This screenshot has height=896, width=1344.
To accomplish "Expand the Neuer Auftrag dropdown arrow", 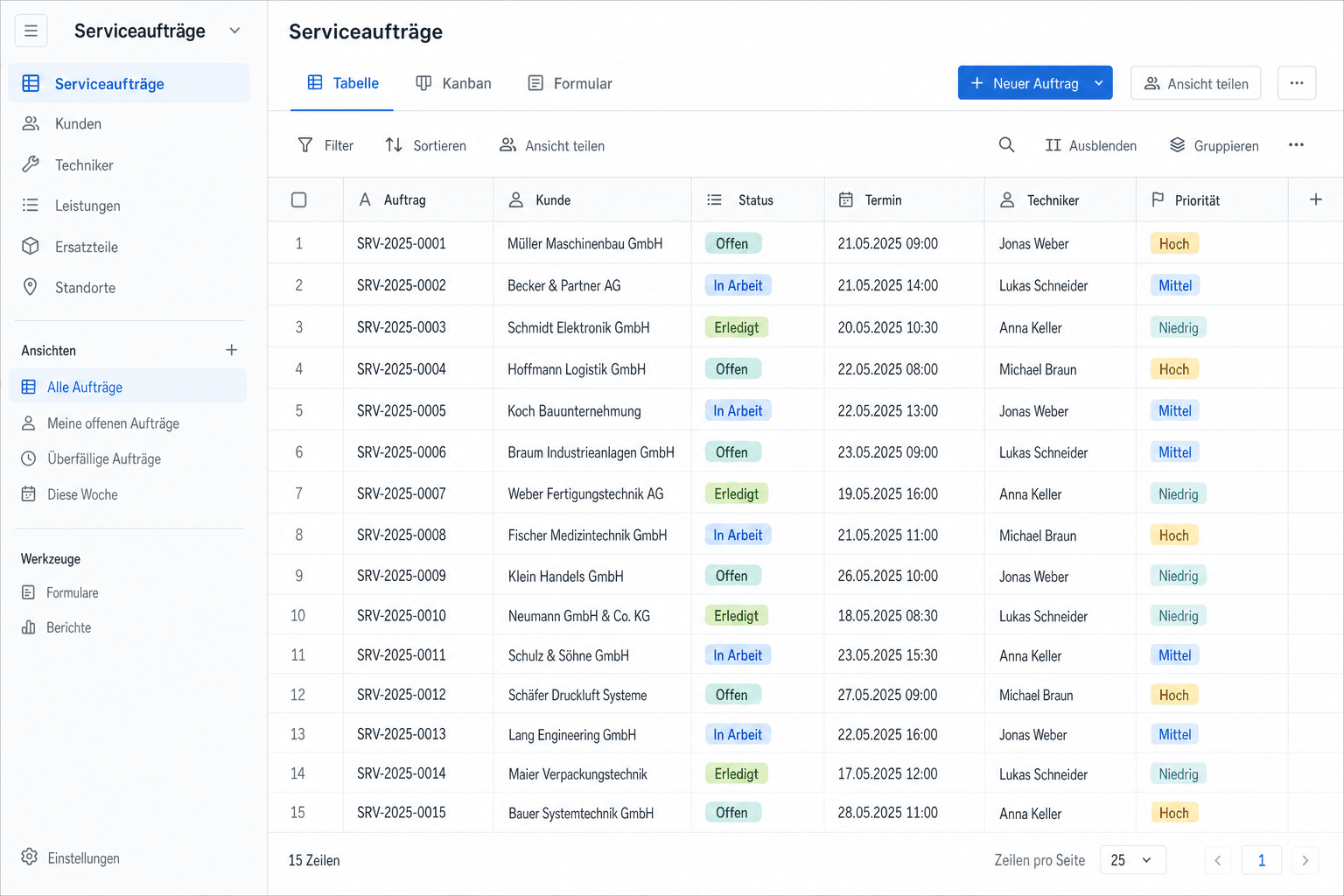I will 1099,83.
